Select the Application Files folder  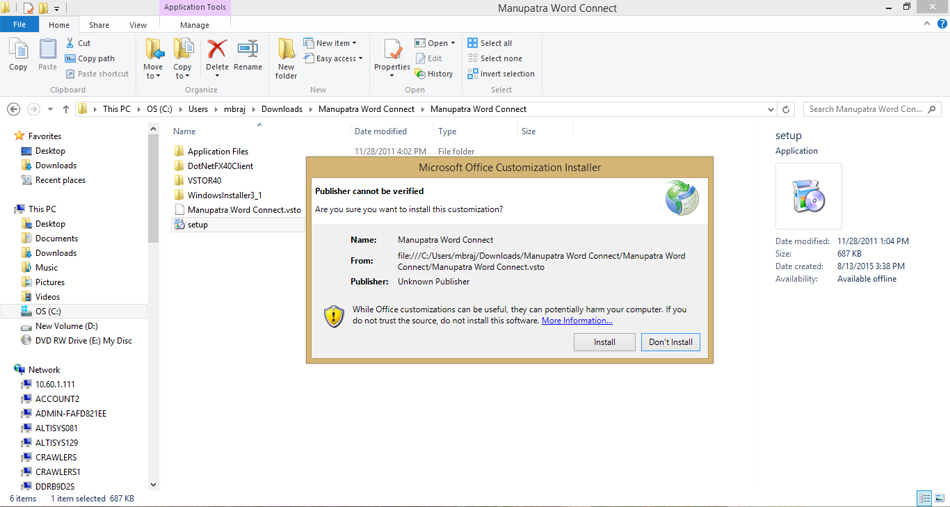pyautogui.click(x=218, y=151)
